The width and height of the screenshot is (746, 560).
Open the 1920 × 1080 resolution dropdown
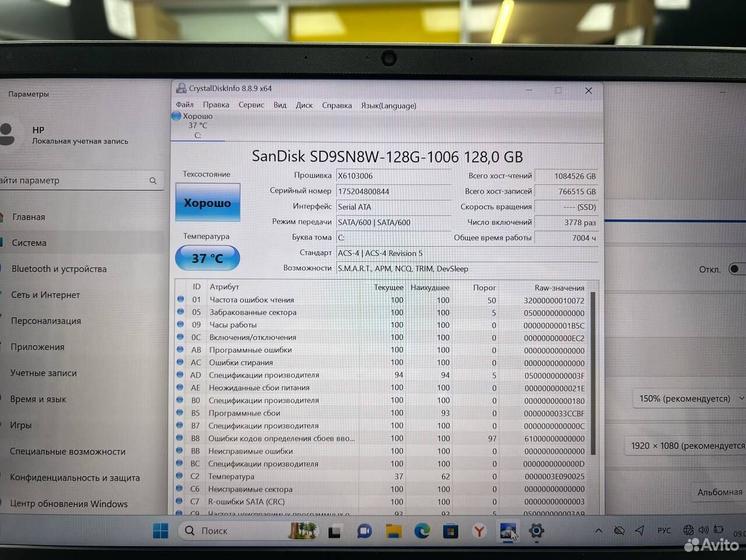click(686, 446)
